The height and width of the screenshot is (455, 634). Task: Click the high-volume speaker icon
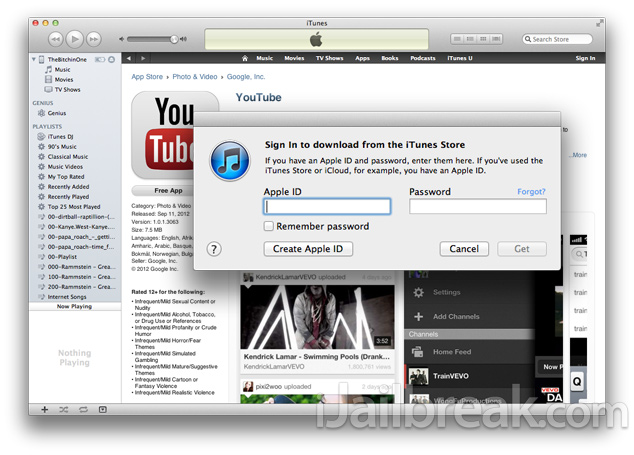(184, 39)
